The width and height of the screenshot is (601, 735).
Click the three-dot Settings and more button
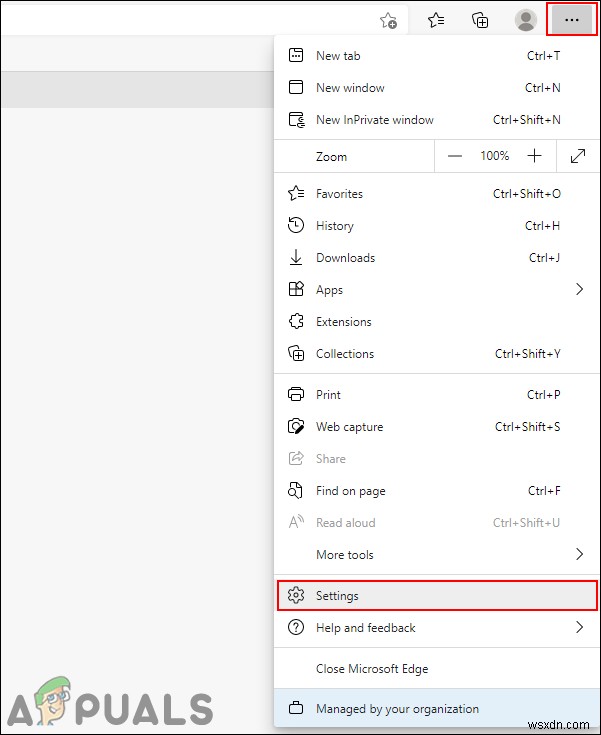tap(572, 20)
